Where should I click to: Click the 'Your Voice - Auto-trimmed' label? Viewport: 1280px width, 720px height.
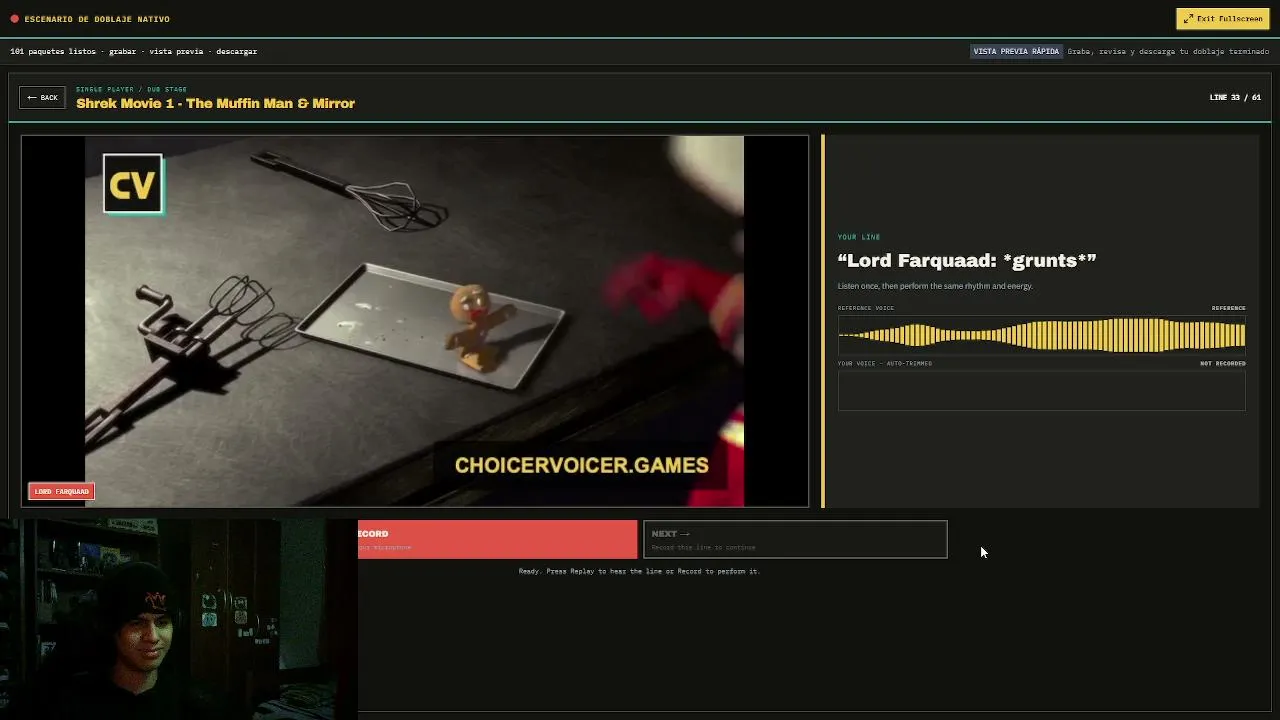pyautogui.click(x=885, y=363)
